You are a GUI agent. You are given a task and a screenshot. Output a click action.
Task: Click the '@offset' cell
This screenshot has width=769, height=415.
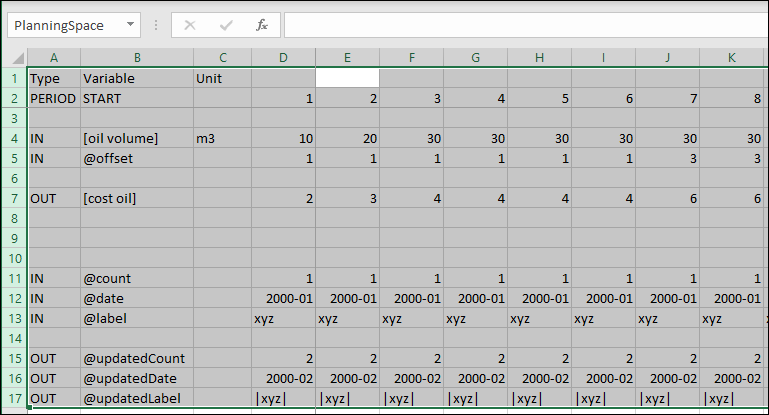[137, 159]
